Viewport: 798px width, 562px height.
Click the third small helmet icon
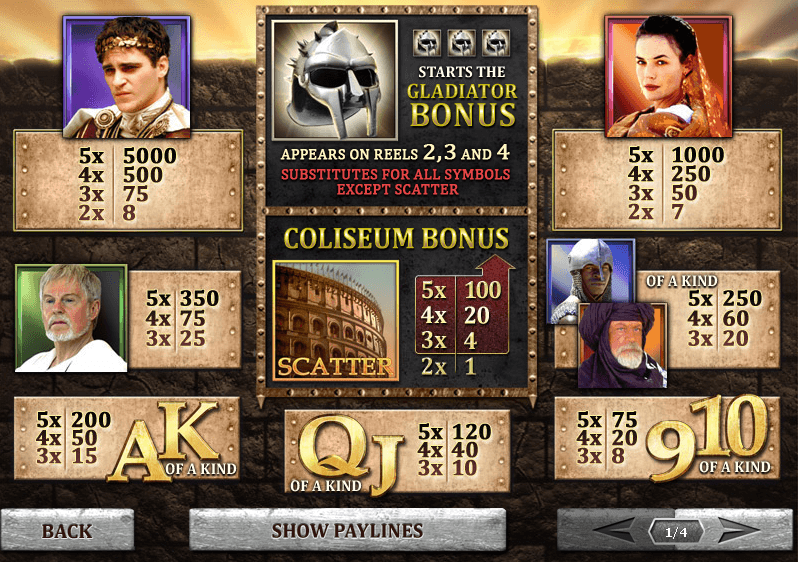pyautogui.click(x=496, y=43)
